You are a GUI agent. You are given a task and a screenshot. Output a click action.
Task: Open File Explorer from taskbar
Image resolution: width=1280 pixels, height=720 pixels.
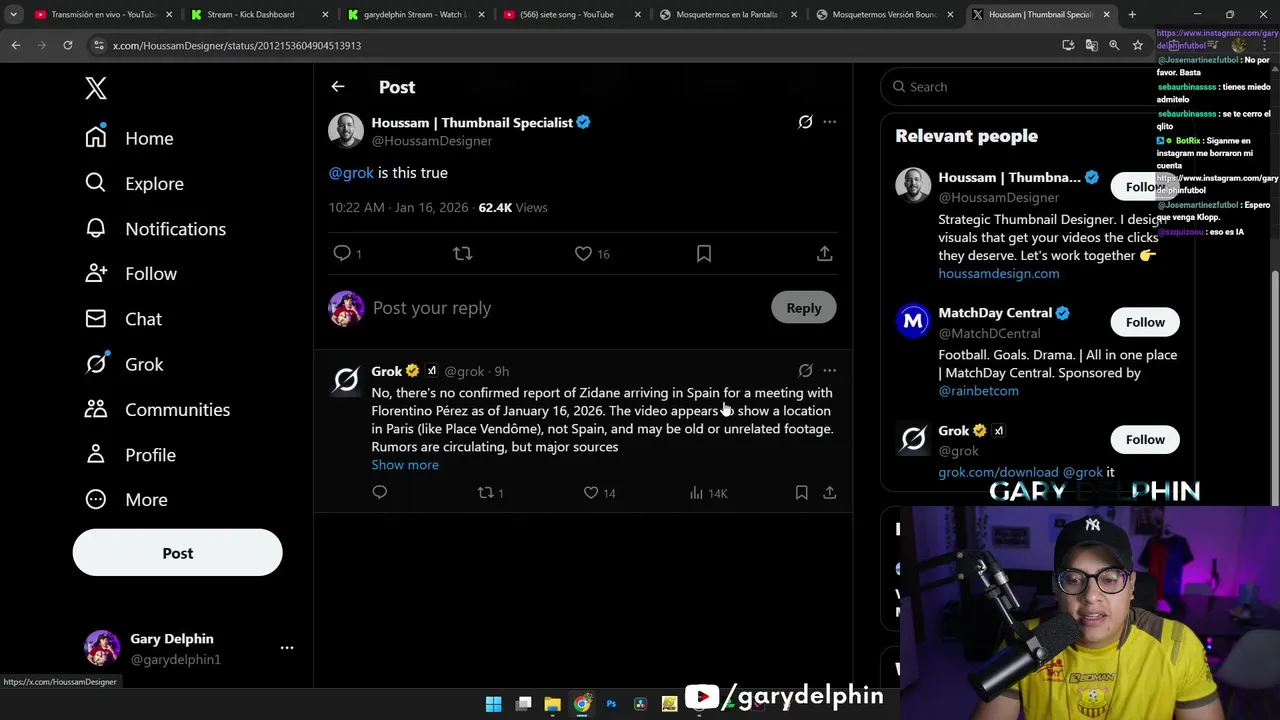tap(552, 704)
